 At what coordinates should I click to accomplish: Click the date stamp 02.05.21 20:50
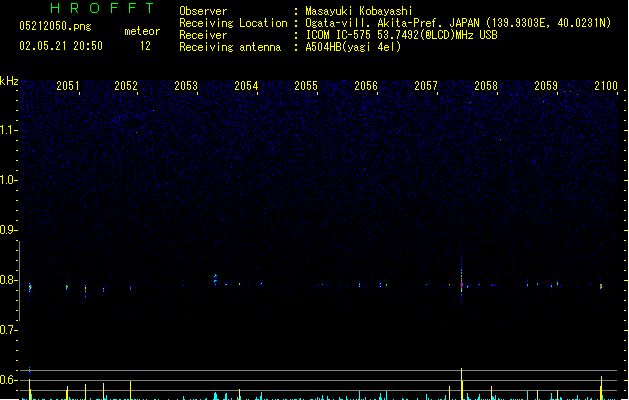tap(61, 46)
